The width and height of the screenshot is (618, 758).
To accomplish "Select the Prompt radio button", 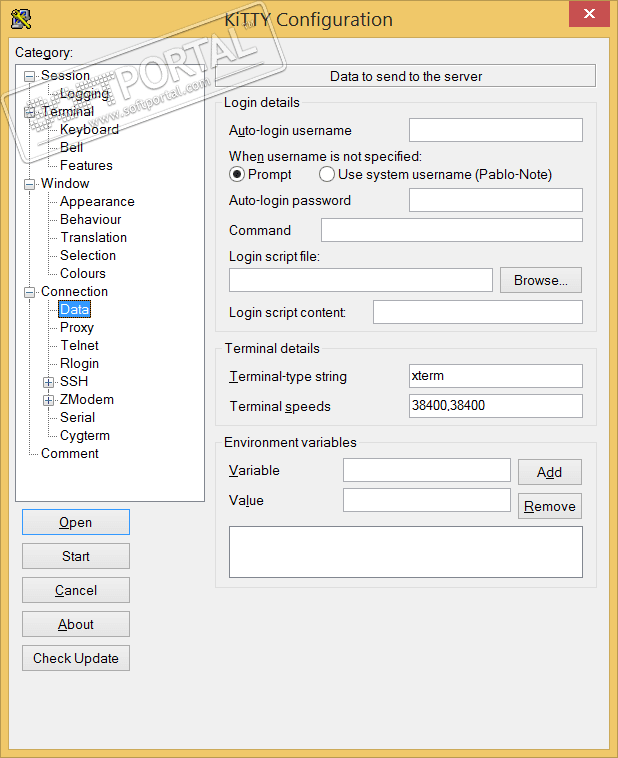I will point(236,174).
